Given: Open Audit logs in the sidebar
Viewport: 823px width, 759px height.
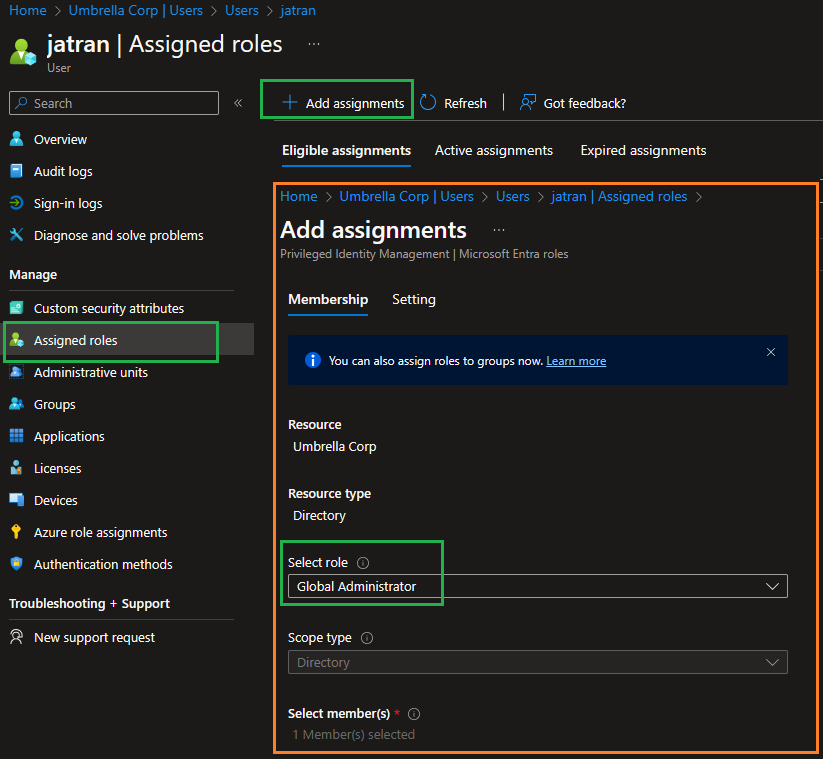Looking at the screenshot, I should (63, 172).
